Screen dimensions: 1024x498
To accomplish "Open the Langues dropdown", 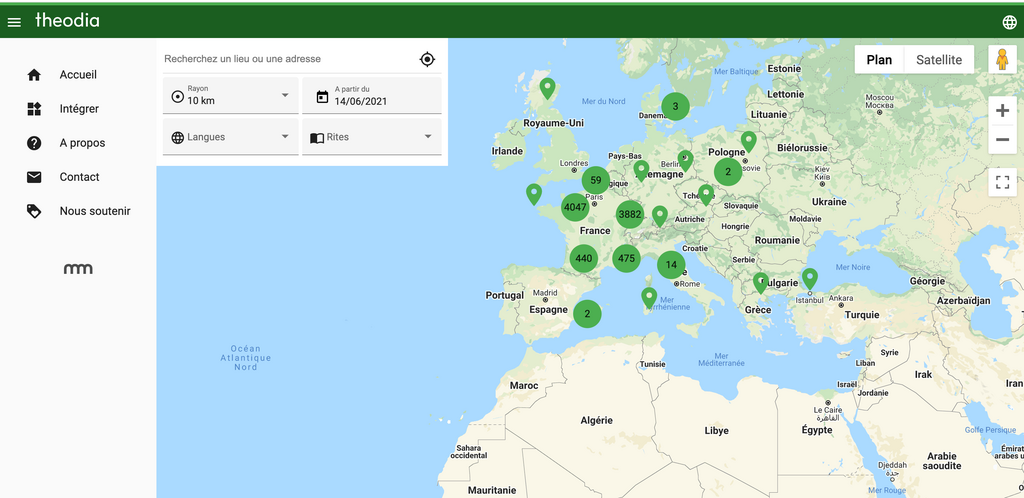I will (231, 137).
